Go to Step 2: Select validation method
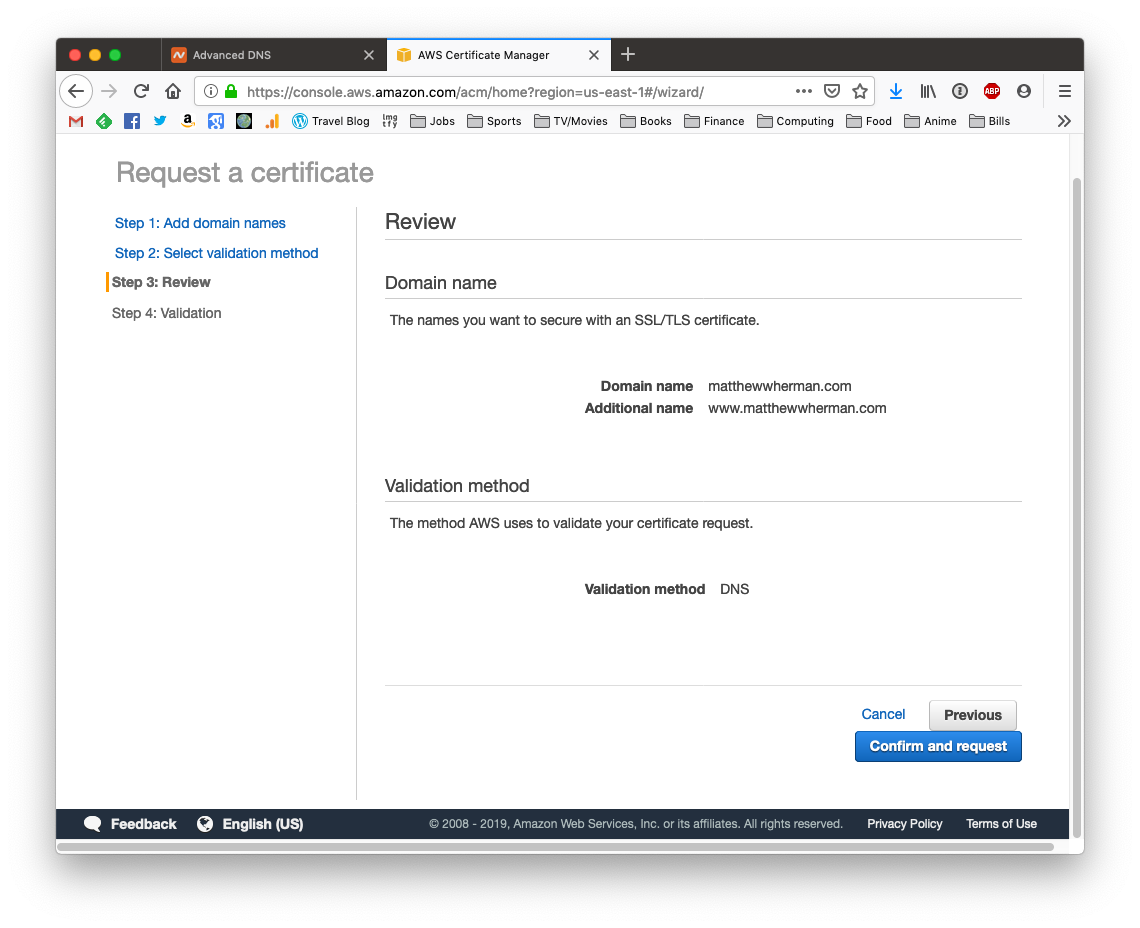Image resolution: width=1140 pixels, height=928 pixels. click(217, 253)
